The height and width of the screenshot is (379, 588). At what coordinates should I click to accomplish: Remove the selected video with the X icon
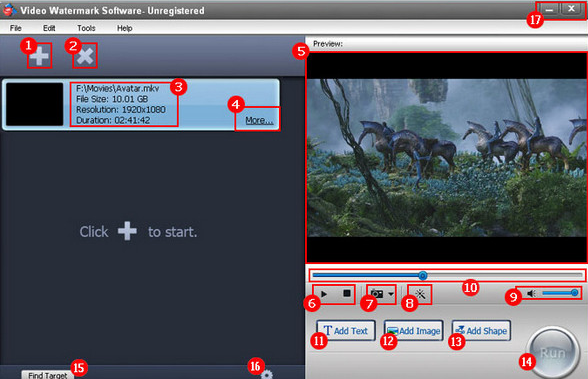85,56
